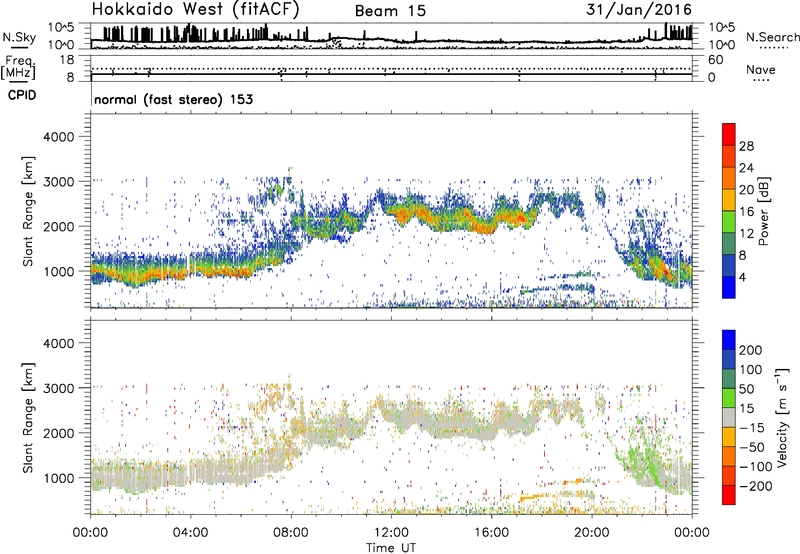Click the '18' frequency axis value
The width and height of the screenshot is (800, 554).
[66, 60]
